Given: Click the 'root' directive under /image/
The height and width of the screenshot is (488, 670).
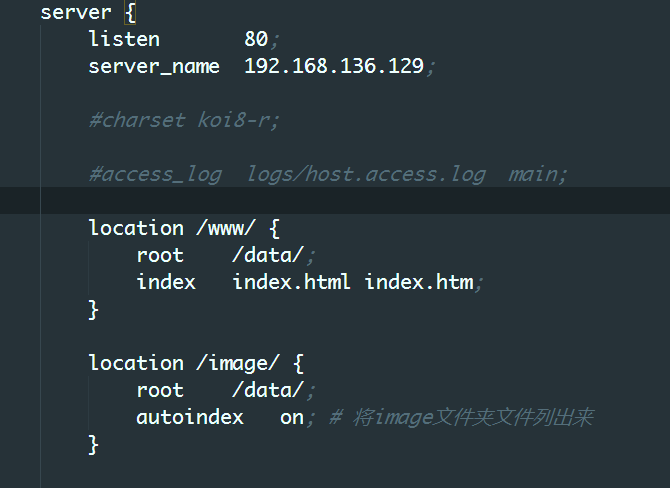Looking at the screenshot, I should click(x=160, y=390).
